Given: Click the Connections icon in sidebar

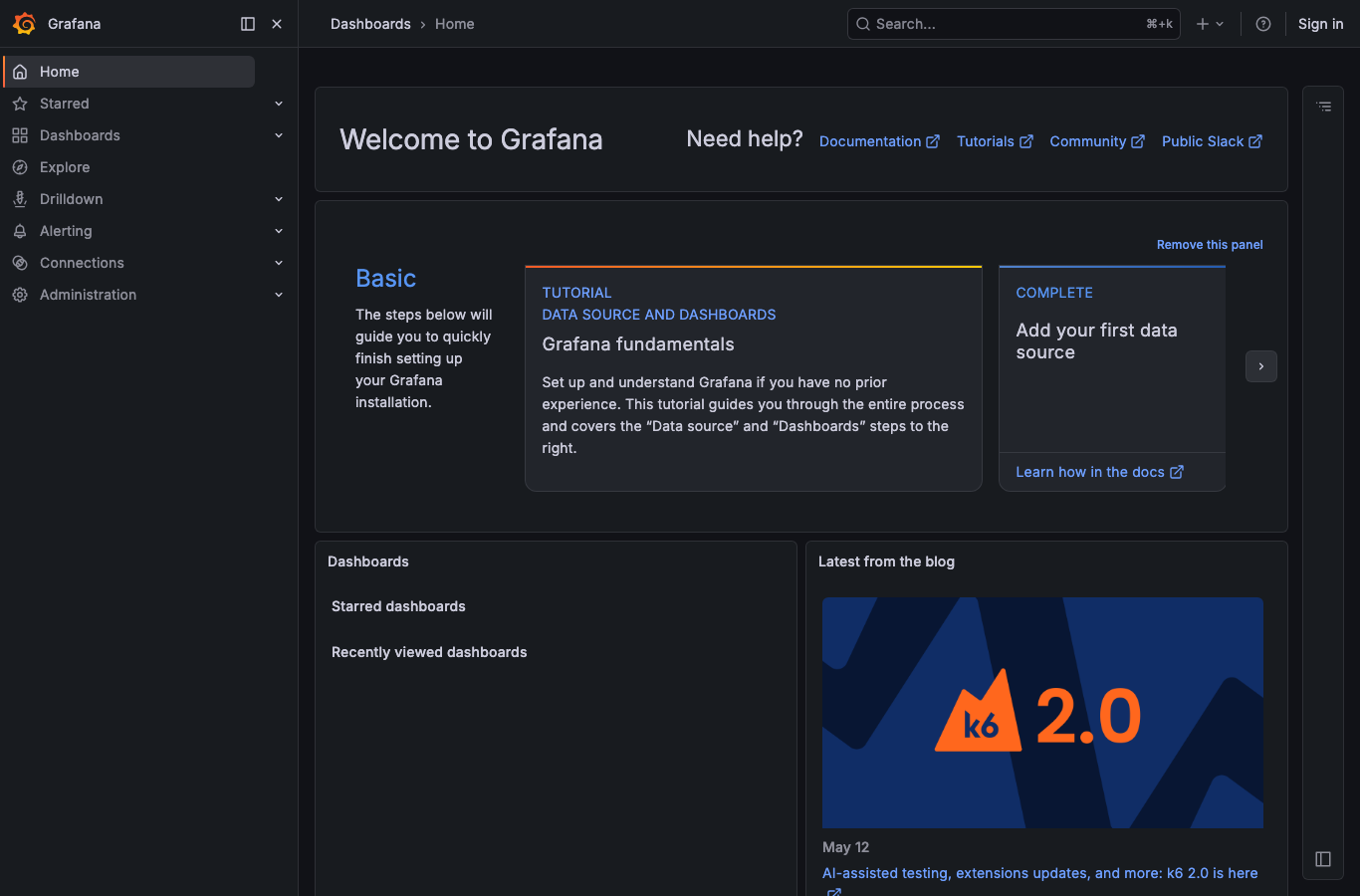Looking at the screenshot, I should tap(20, 263).
